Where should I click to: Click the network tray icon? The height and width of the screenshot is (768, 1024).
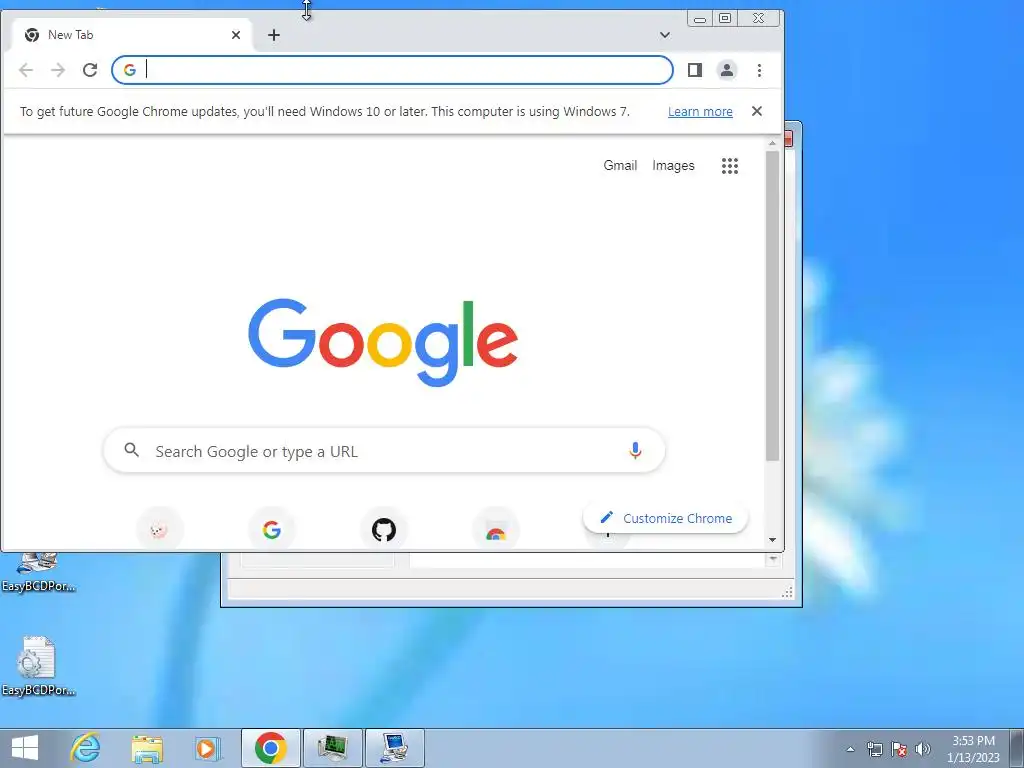tap(874, 749)
